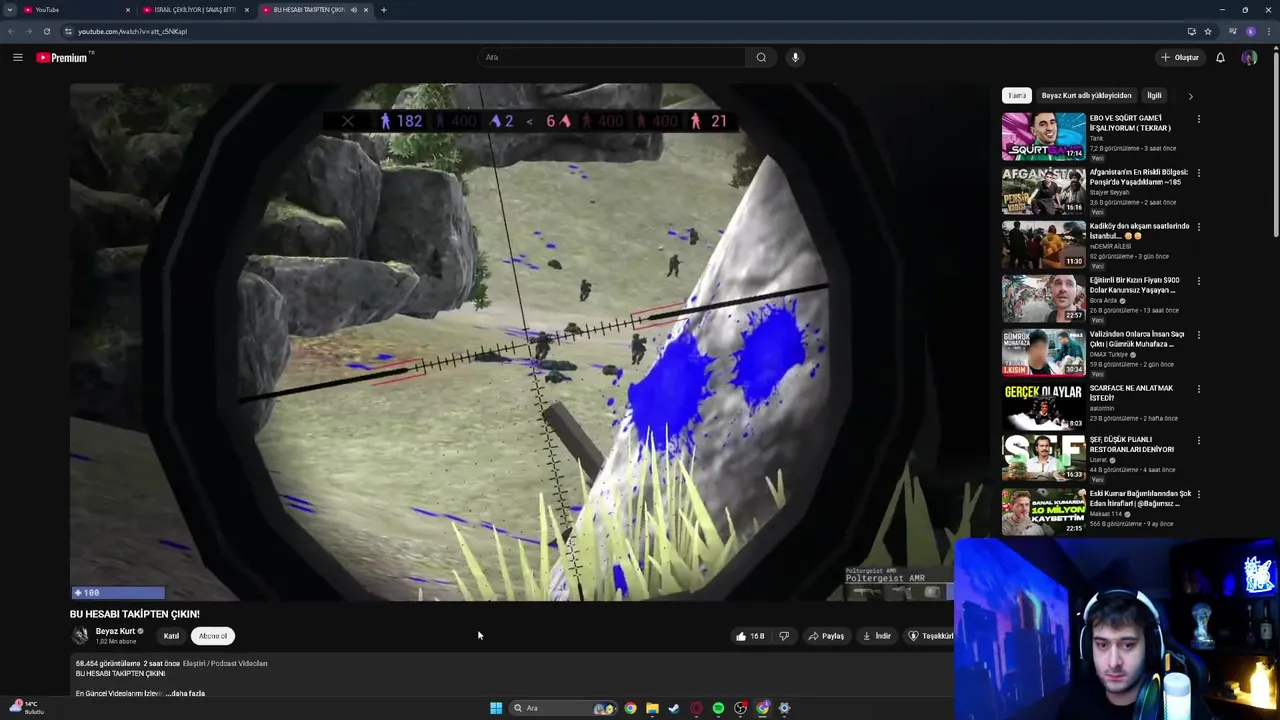Click the browser address bar URL
1280x720 pixels.
tap(132, 31)
